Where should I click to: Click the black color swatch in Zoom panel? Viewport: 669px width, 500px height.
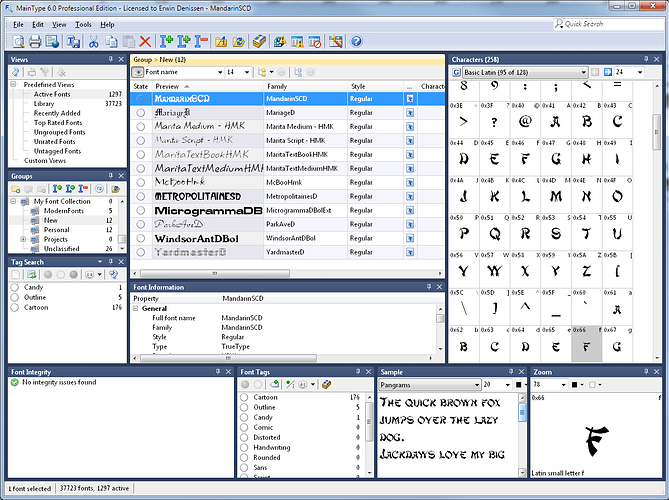tap(574, 384)
